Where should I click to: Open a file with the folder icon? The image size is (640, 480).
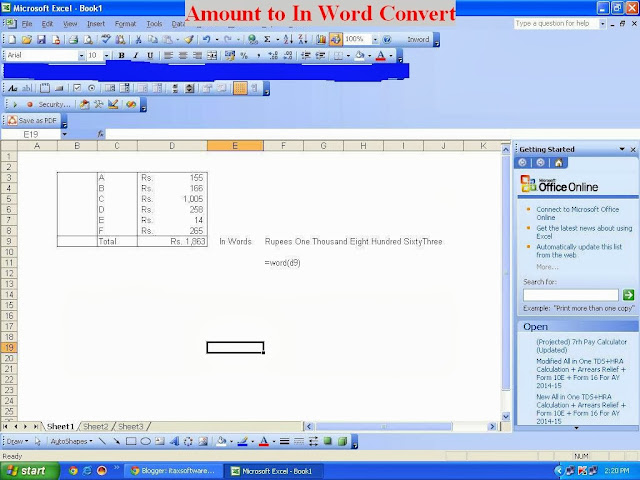pyautogui.click(x=27, y=39)
